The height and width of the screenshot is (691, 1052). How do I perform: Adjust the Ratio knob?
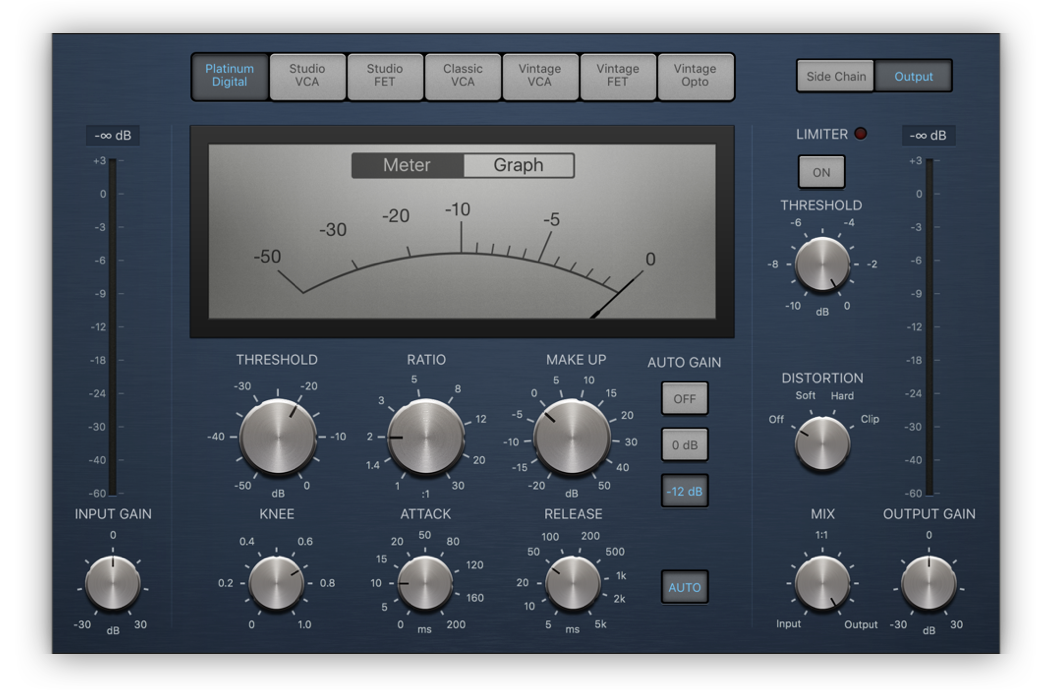tap(426, 436)
